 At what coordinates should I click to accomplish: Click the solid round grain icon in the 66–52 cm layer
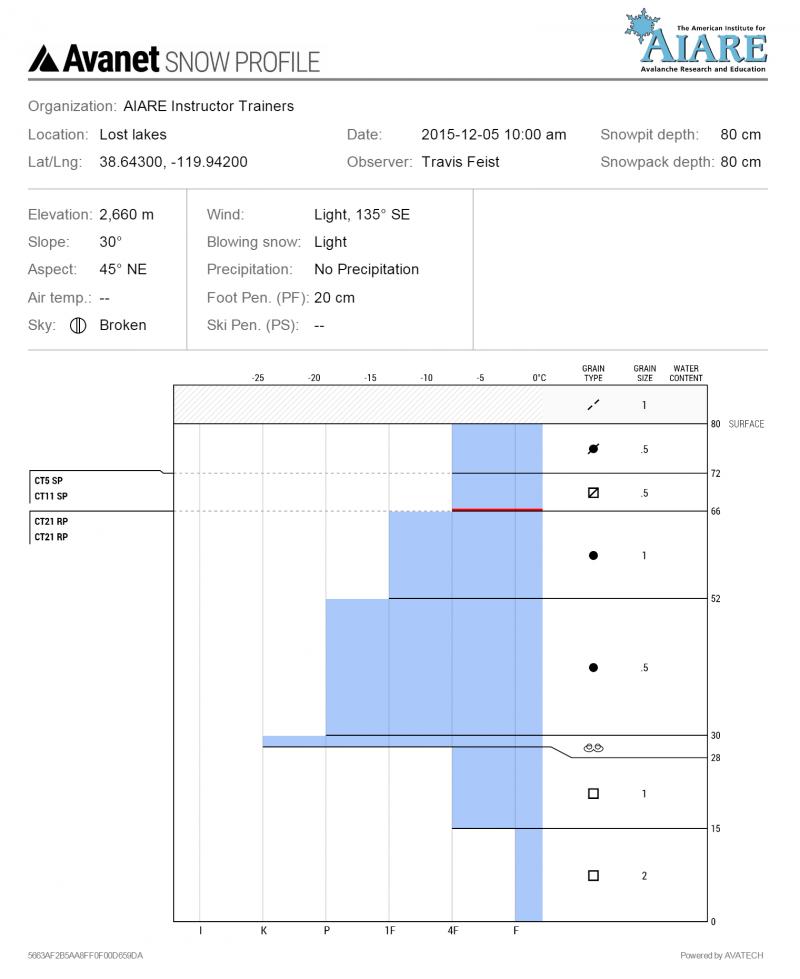593,555
